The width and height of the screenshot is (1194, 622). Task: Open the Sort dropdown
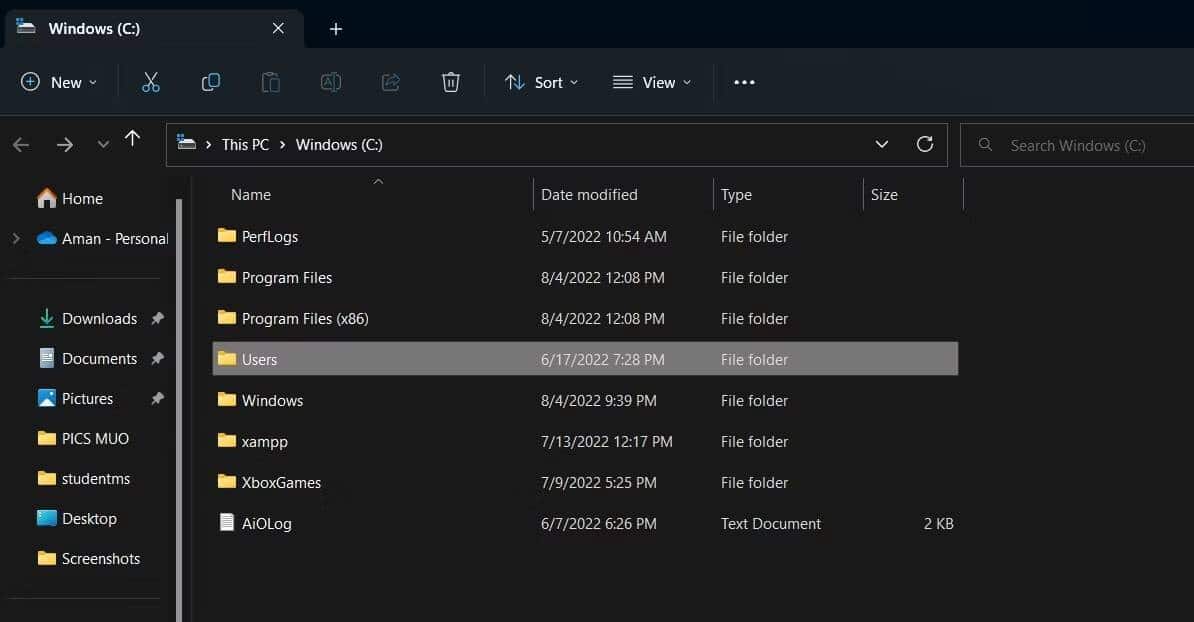542,82
